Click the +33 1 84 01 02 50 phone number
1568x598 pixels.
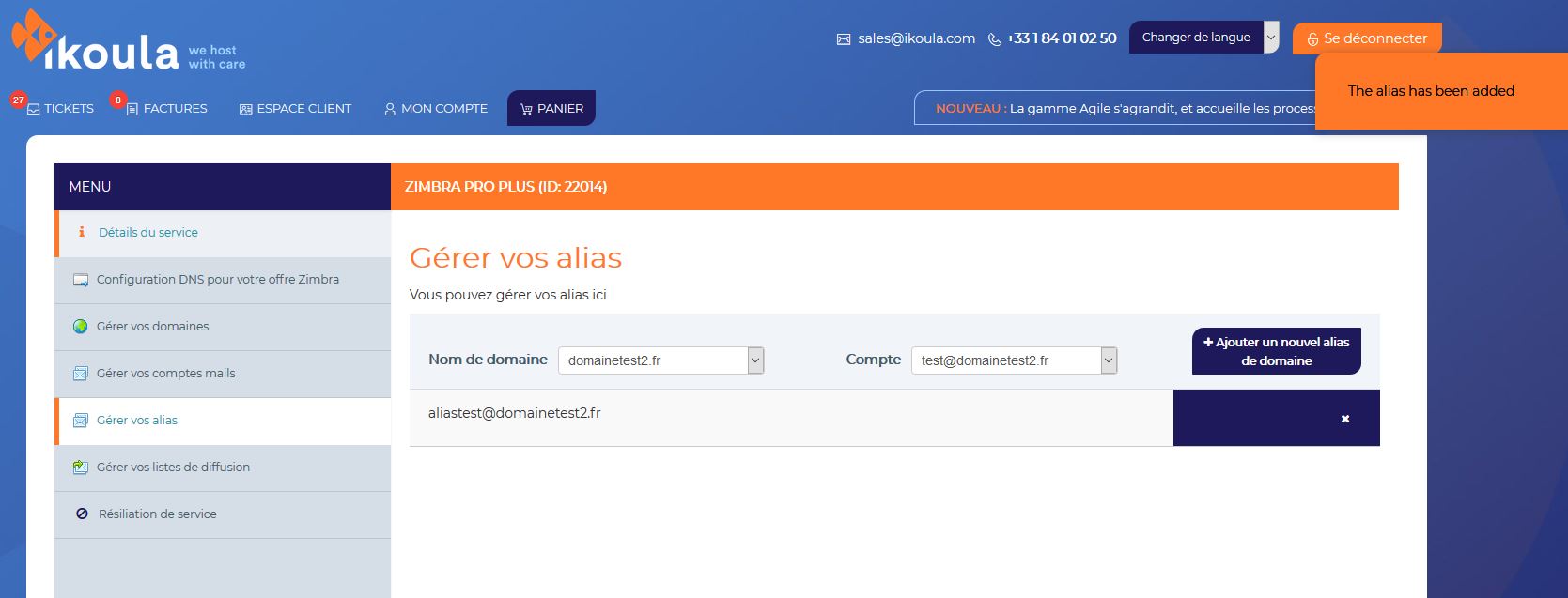click(x=1062, y=38)
